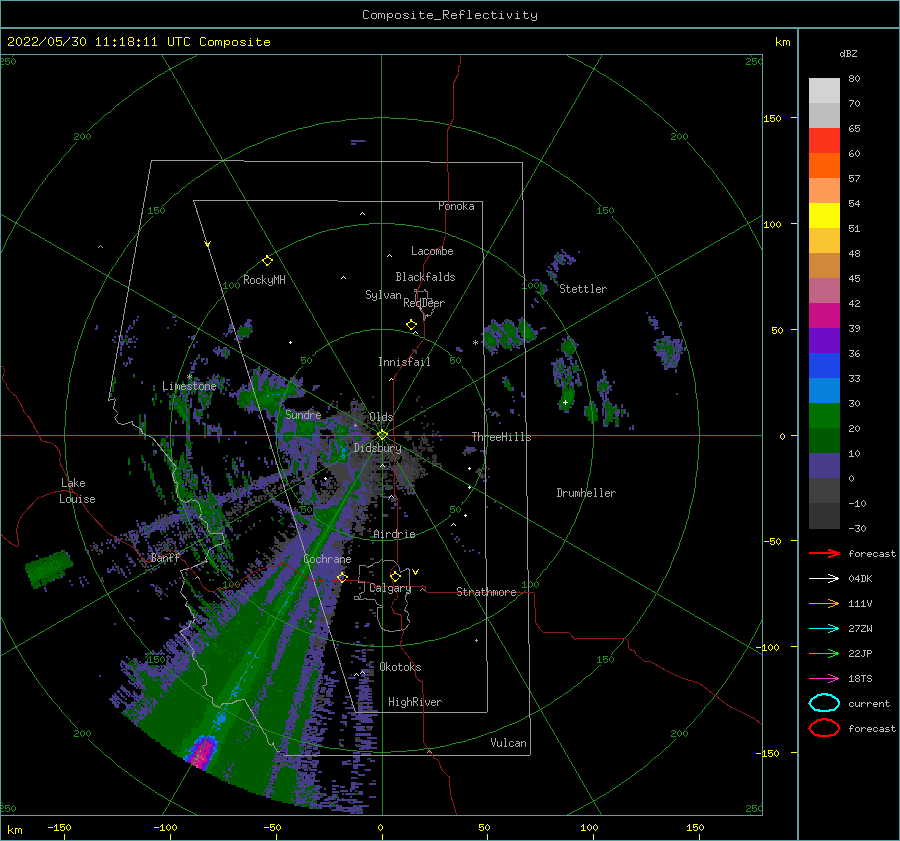Screen dimensions: 900x841
Task: Select the cyan current ellipse icon
Action: [x=824, y=703]
